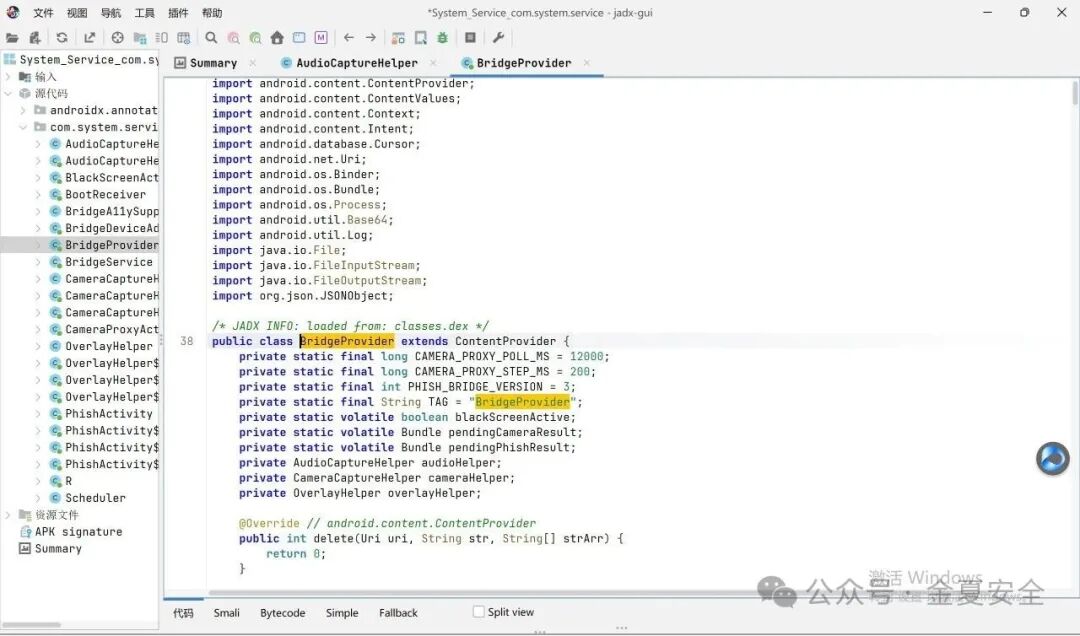
Task: Click the open file folder toolbar icon
Action: point(12,38)
